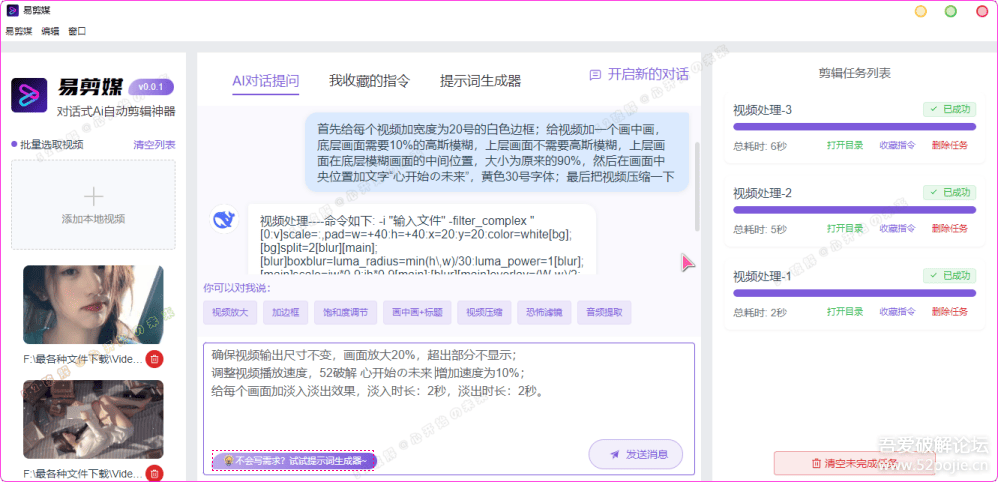Click the chat area vertical scrollbar
This screenshot has height=482, width=998.
coord(698,186)
